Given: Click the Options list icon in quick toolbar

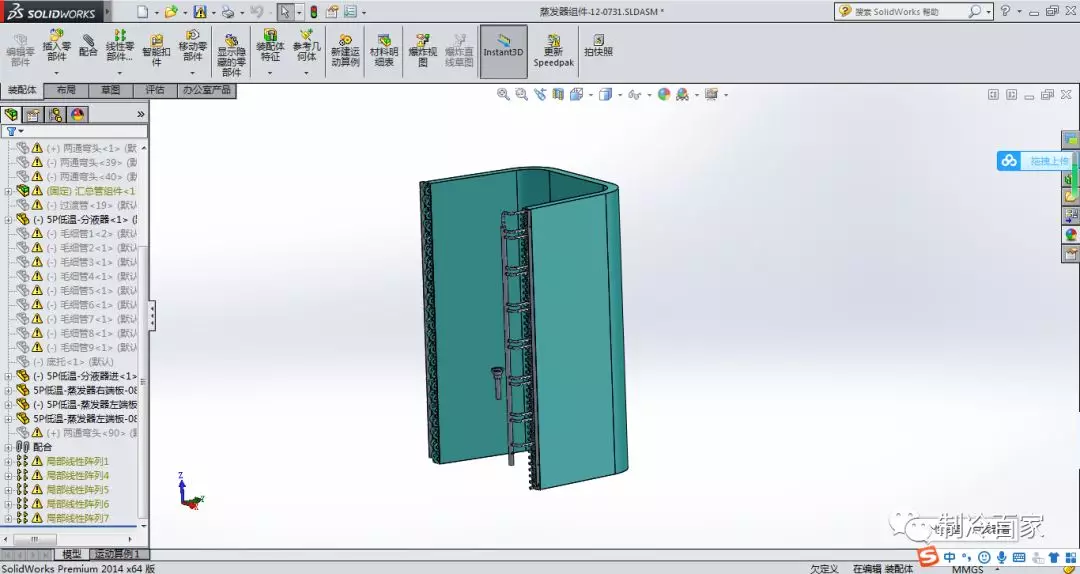Looking at the screenshot, I should coord(351,12).
